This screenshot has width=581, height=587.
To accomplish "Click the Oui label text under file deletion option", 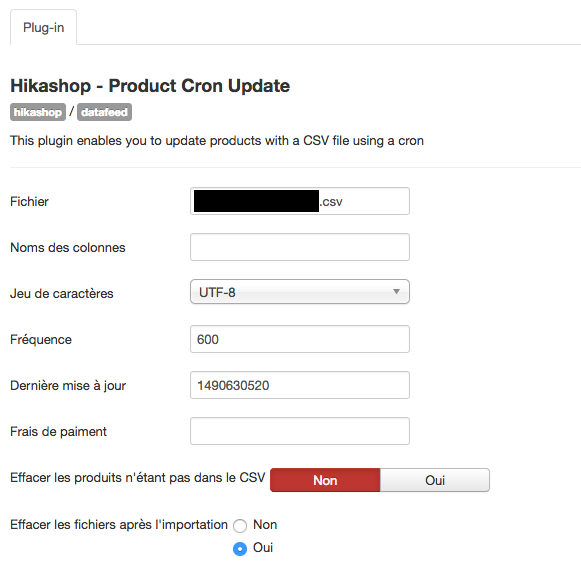I will click(263, 548).
